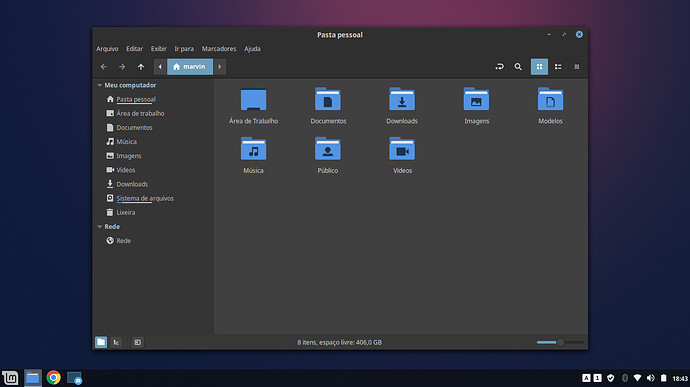Show places sidebar via status bar button
Image resolution: width=690 pixels, height=387 pixels.
point(101,342)
